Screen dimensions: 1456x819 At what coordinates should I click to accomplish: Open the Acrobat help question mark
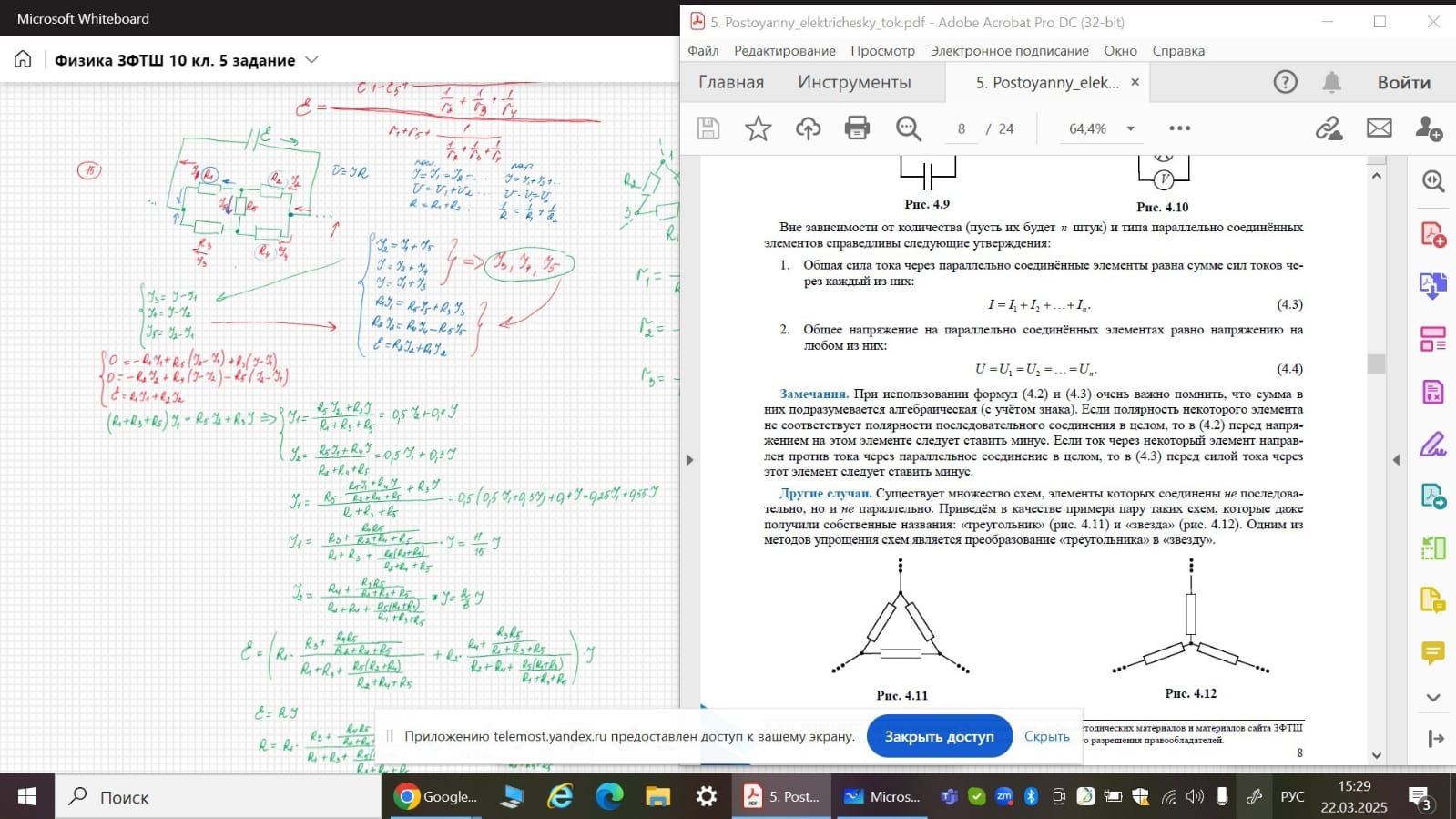point(1285,82)
